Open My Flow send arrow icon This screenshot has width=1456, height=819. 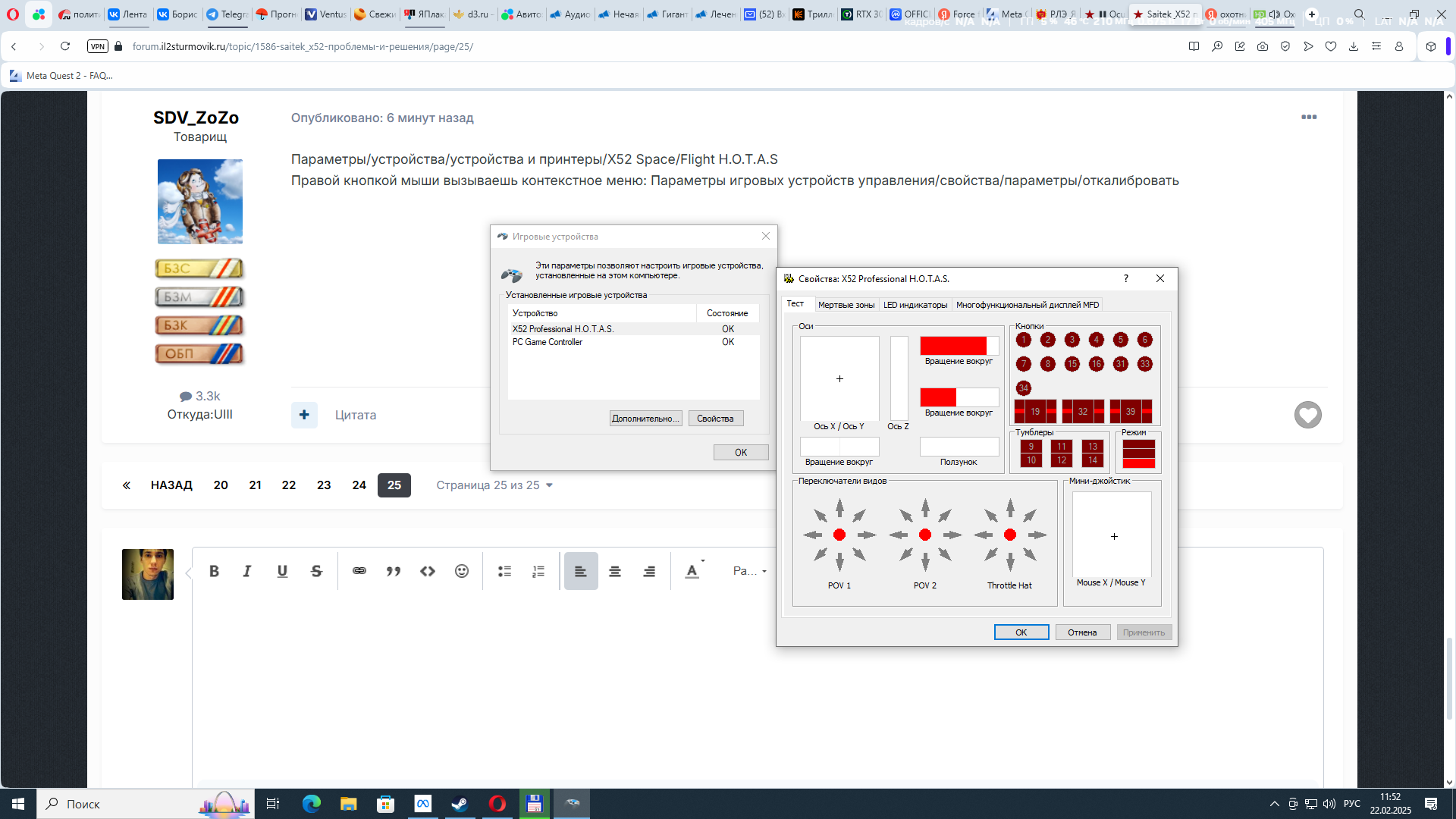[x=1308, y=46]
